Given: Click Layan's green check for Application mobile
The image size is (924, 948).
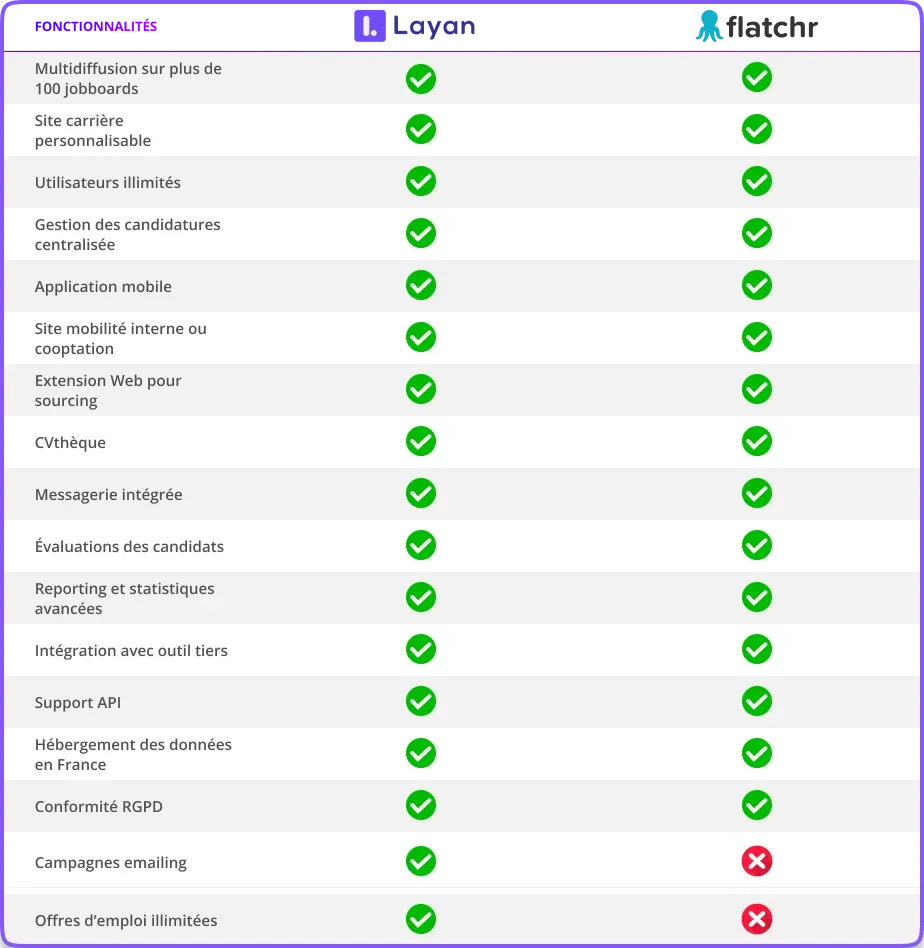Looking at the screenshot, I should (x=421, y=285).
